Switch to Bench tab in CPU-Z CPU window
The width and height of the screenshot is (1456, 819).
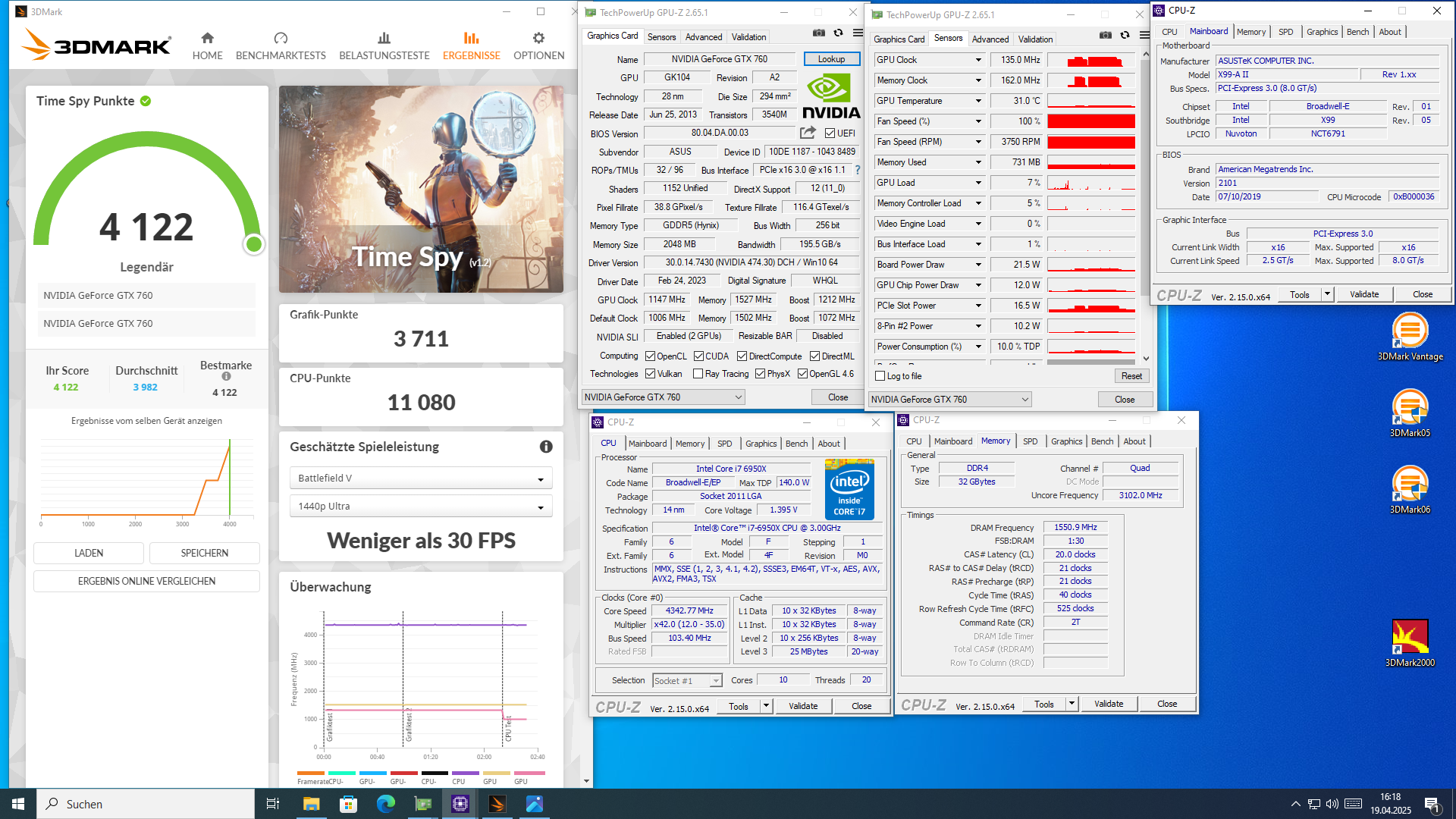click(796, 444)
